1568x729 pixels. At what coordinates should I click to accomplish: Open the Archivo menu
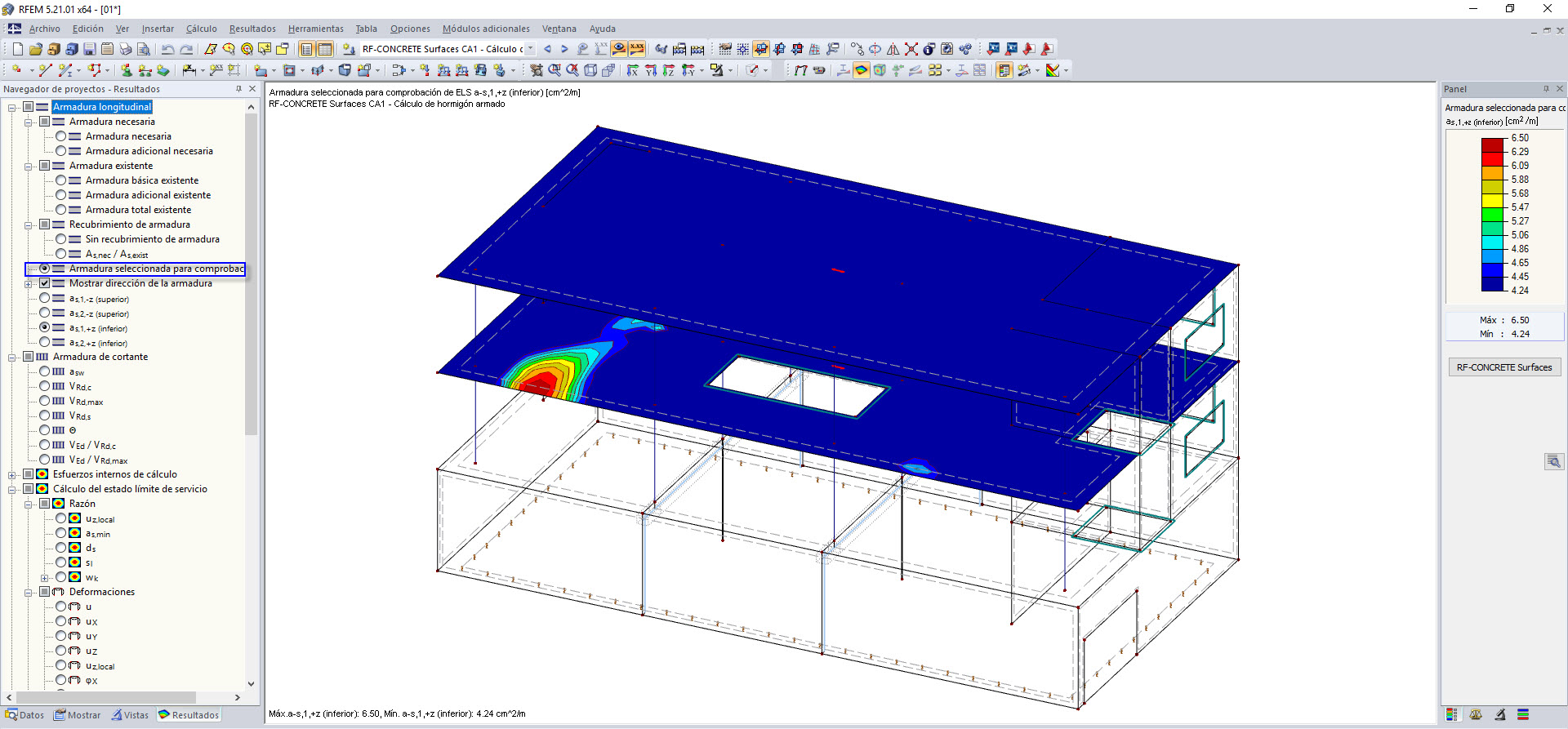pyautogui.click(x=45, y=29)
